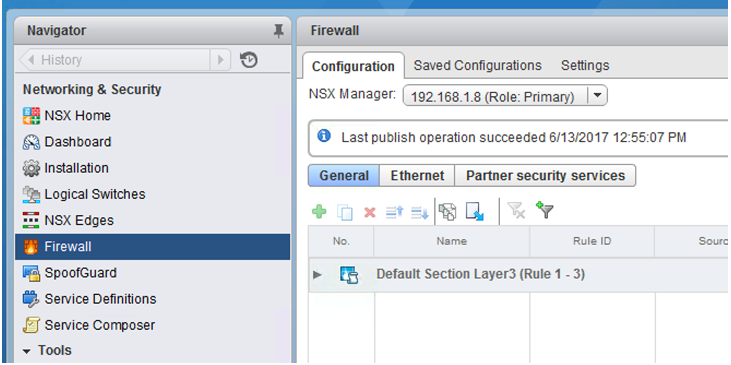Screen dimensions: 731x365
Task: Click the green plus add rule icon
Action: (x=319, y=212)
